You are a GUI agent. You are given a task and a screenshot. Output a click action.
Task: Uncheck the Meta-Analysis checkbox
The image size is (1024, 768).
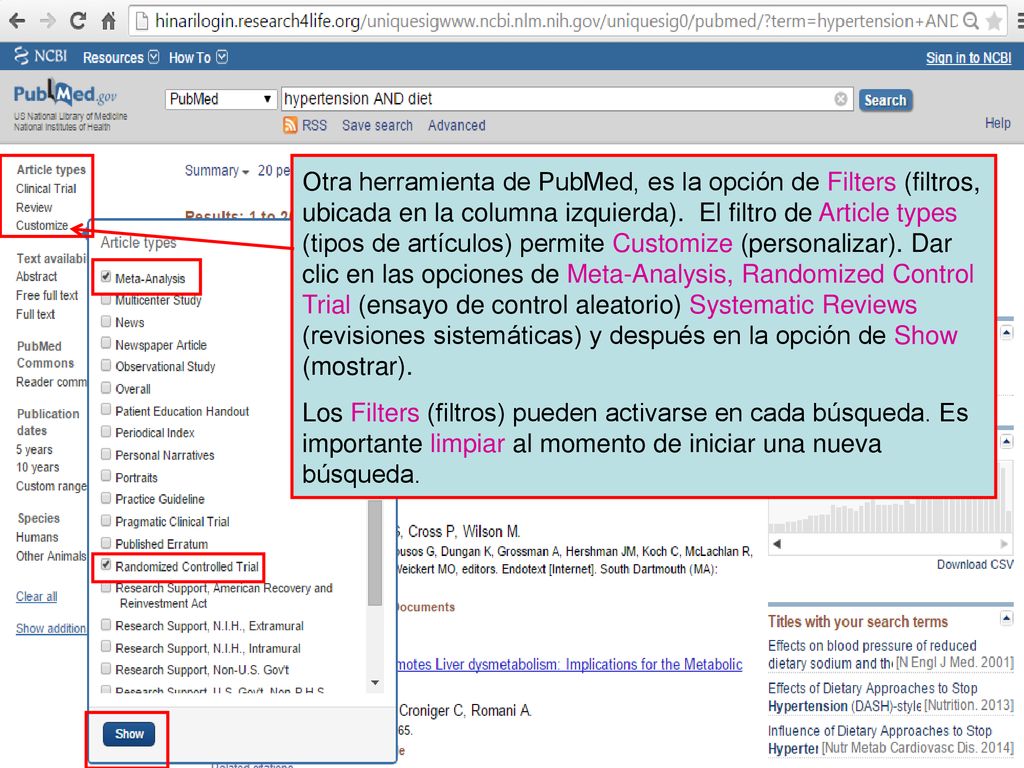[106, 277]
